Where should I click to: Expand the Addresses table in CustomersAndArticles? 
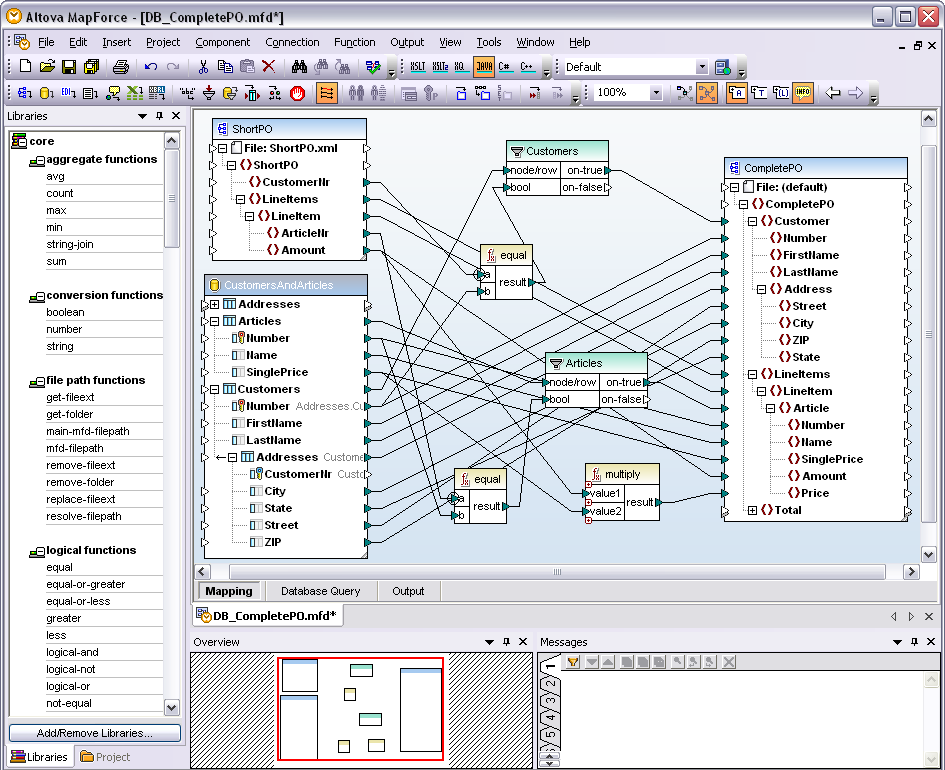coord(214,304)
